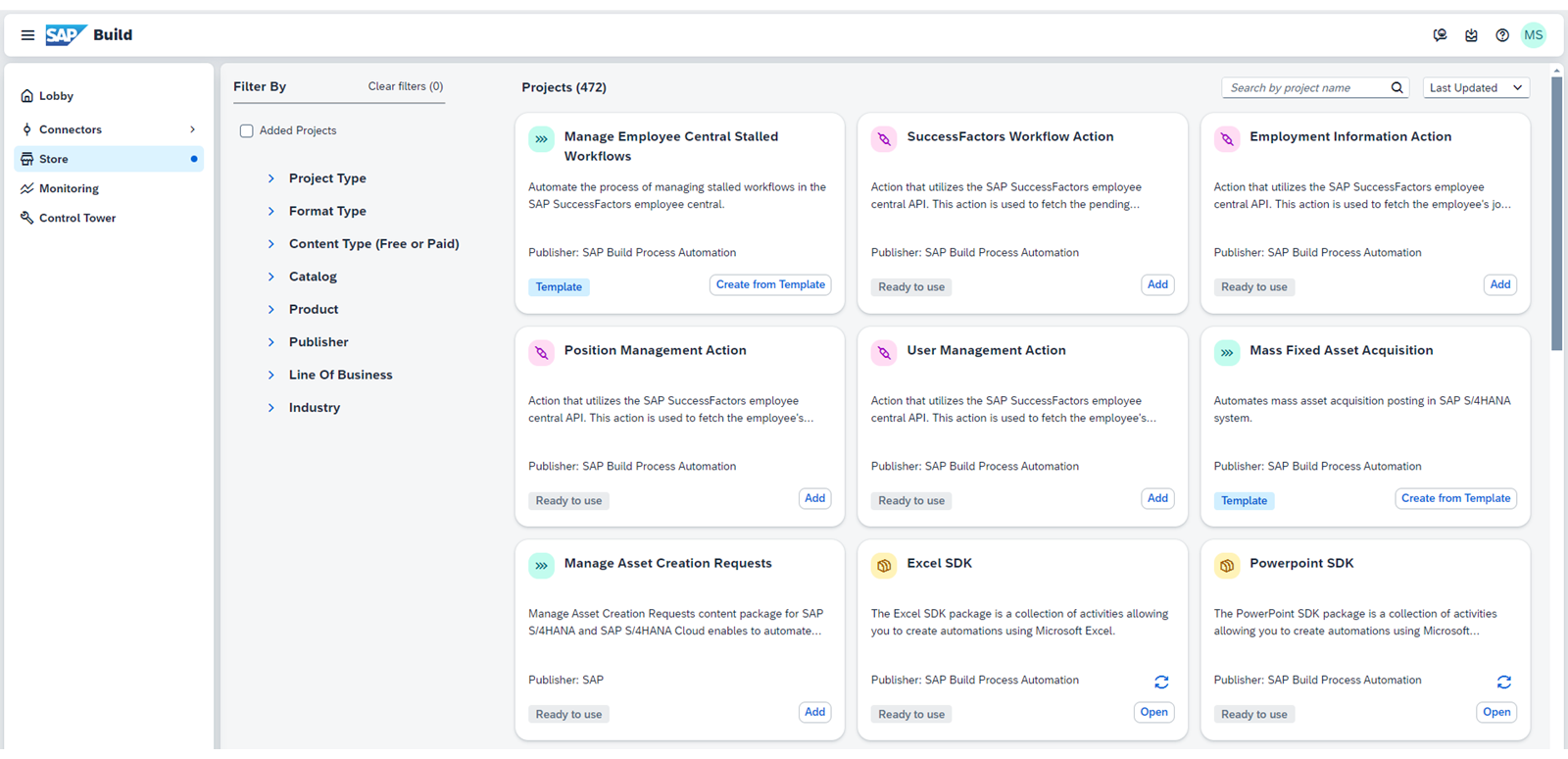Image resolution: width=1568 pixels, height=759 pixels.
Task: Click User Management Action title
Action: (x=986, y=350)
